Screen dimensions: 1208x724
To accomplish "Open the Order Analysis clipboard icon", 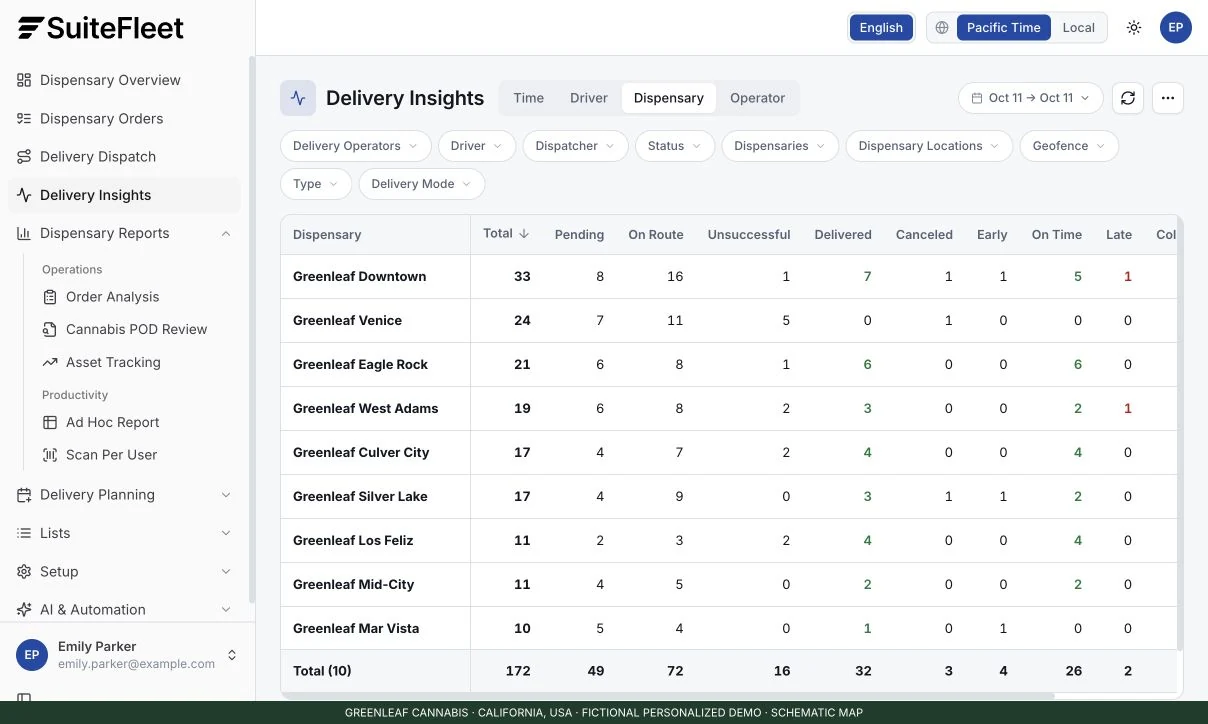I will click(50, 297).
